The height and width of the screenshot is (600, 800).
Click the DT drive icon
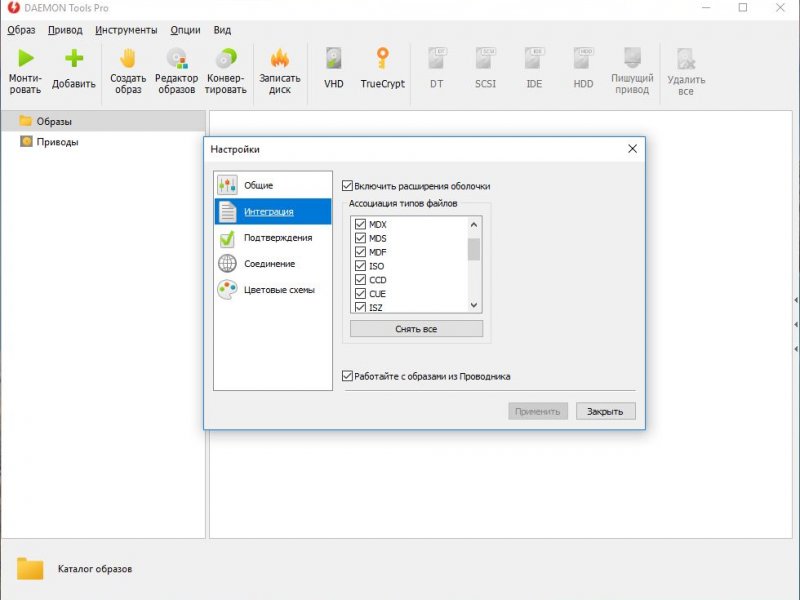click(x=437, y=58)
